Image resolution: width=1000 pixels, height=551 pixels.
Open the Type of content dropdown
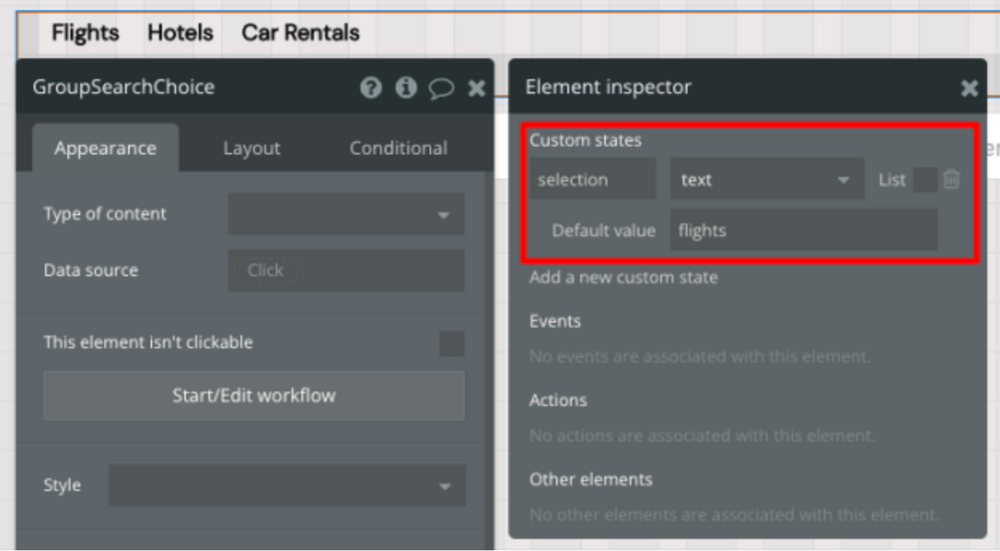(346, 214)
